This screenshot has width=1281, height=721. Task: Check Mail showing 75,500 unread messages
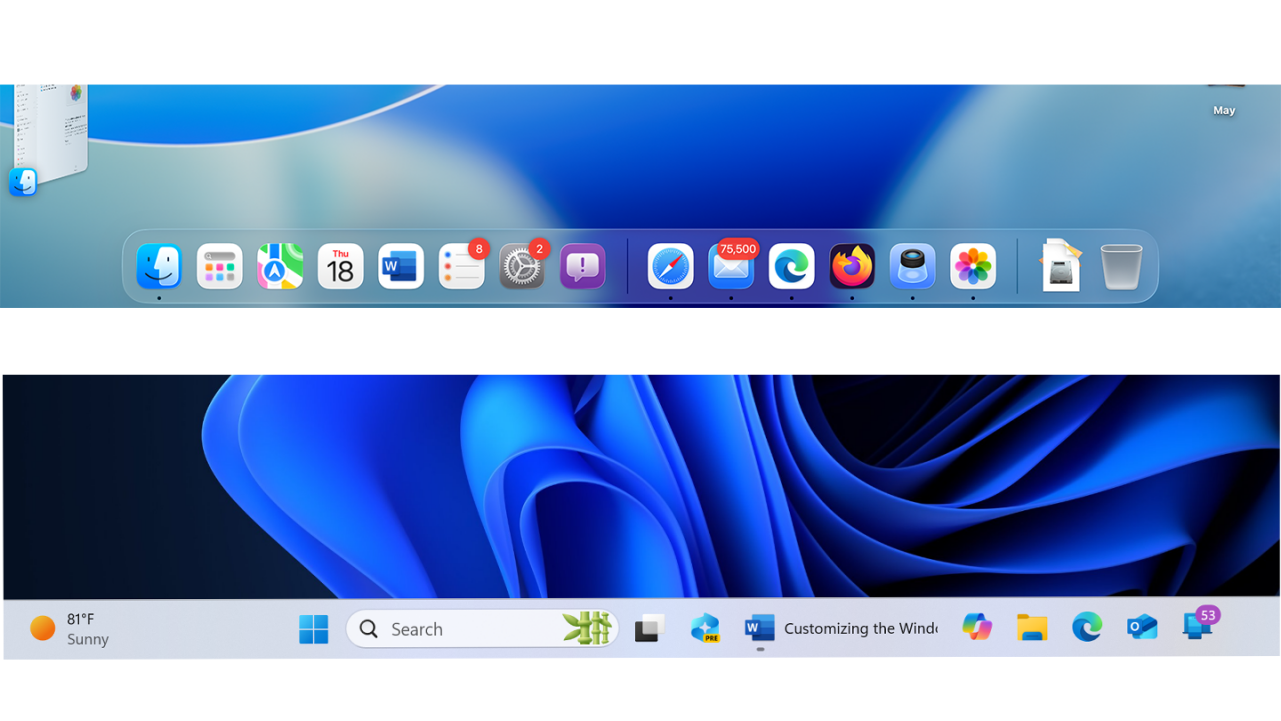click(731, 266)
